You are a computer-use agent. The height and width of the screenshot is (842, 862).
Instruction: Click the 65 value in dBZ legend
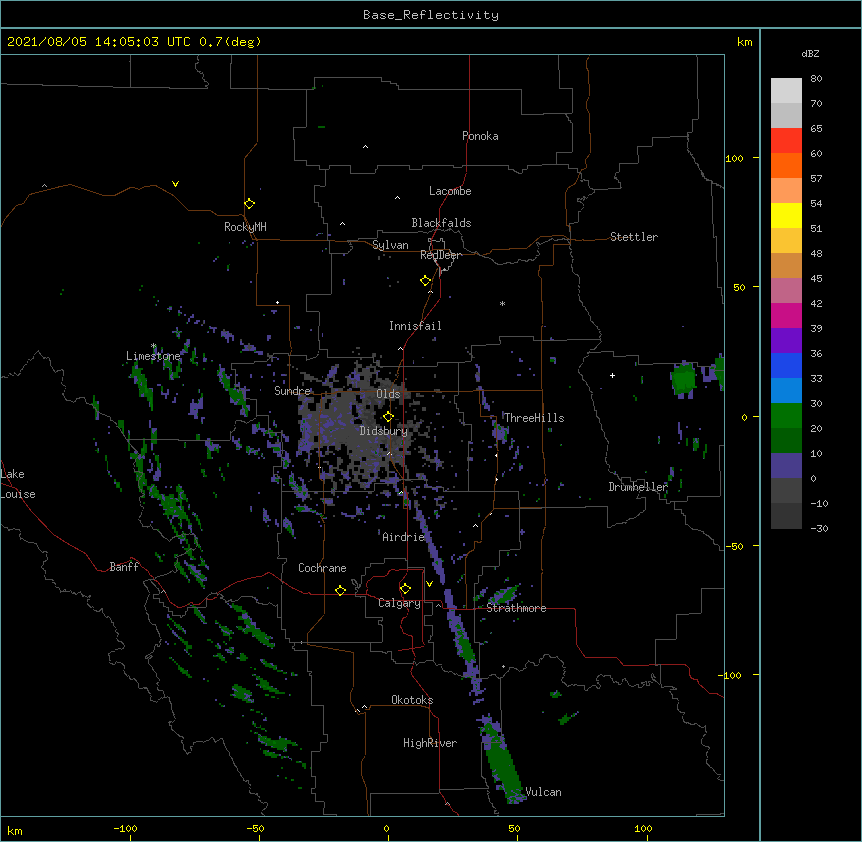tap(816, 129)
